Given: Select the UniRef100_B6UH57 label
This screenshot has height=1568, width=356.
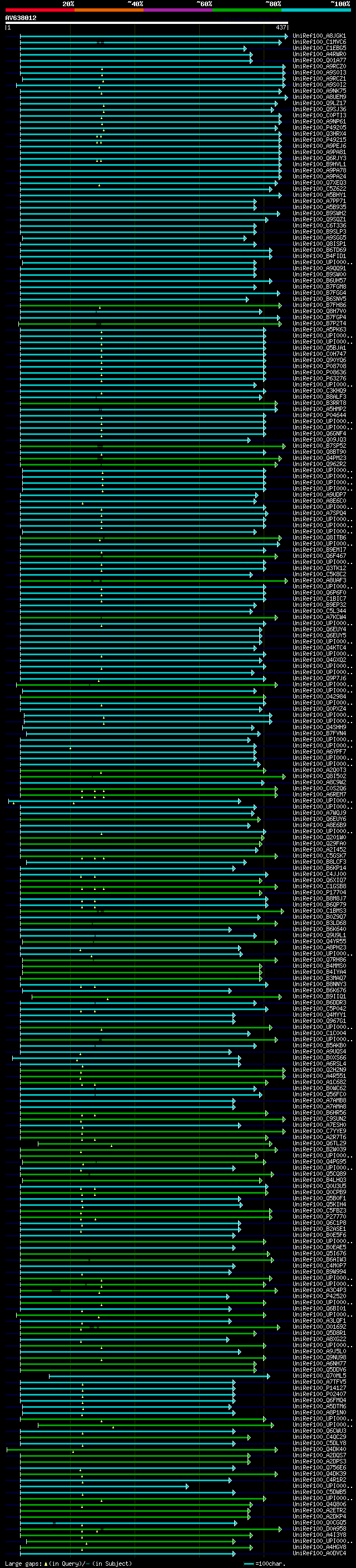Looking at the screenshot, I should [319, 280].
